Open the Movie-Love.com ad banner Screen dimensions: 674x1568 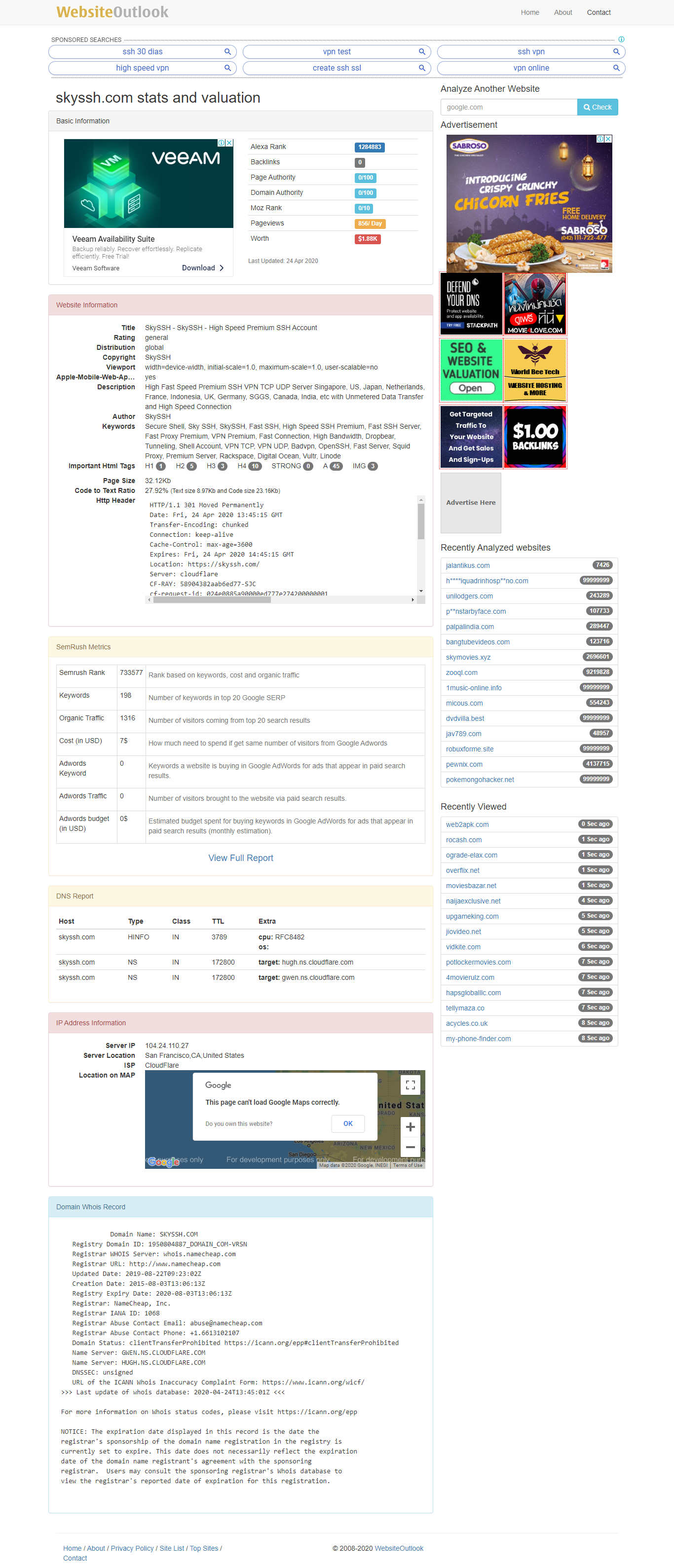coord(535,304)
